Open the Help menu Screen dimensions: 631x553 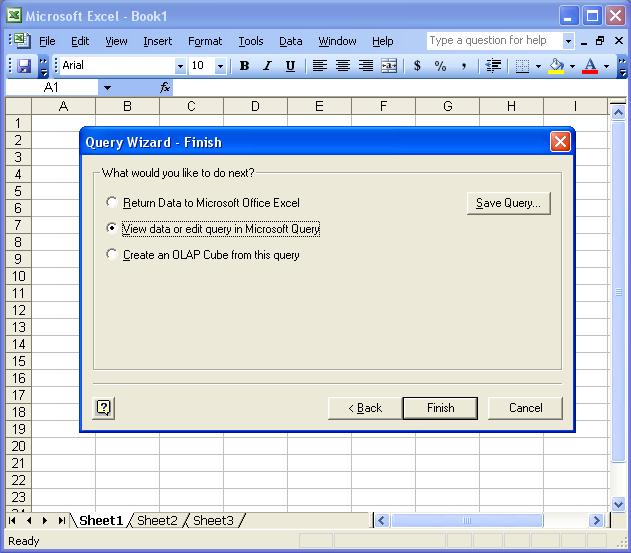coord(382,41)
